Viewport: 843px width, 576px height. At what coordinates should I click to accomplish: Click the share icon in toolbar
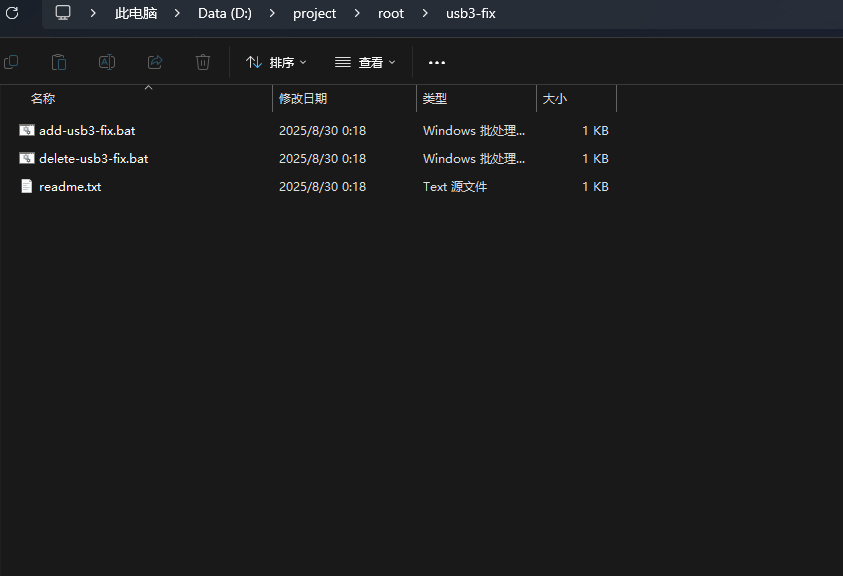pyautogui.click(x=155, y=62)
